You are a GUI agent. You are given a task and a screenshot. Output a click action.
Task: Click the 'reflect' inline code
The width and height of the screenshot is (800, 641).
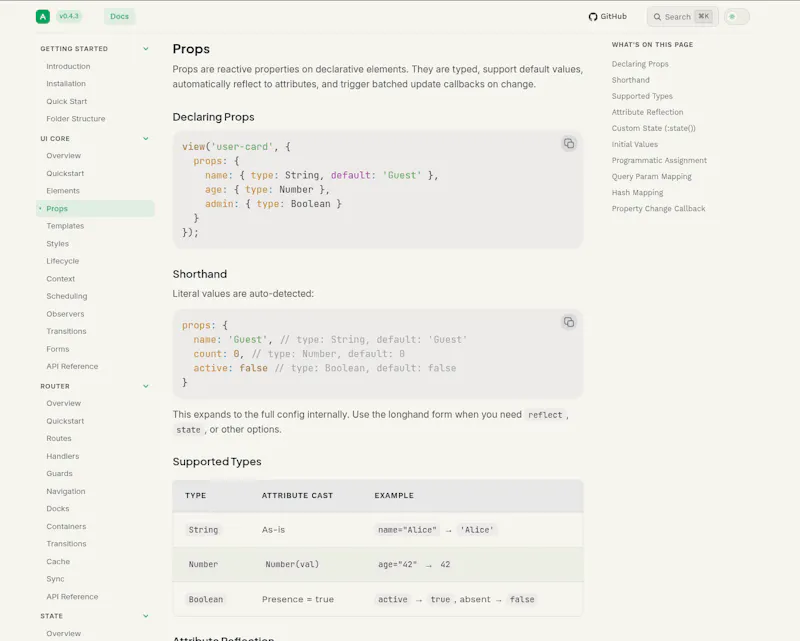pyautogui.click(x=545, y=415)
